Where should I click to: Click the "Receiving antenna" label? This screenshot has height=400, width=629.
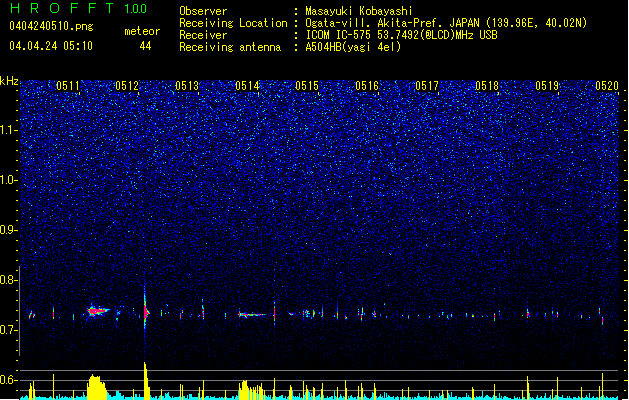click(x=230, y=47)
